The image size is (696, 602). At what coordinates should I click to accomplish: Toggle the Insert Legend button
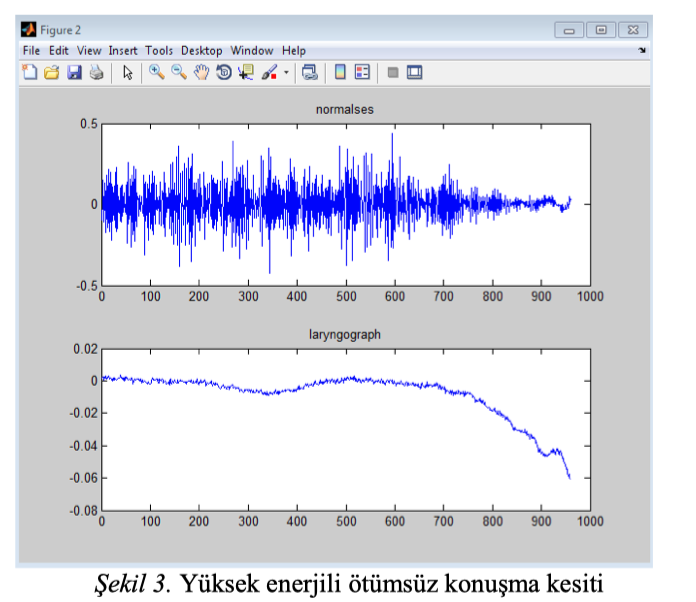tap(362, 72)
